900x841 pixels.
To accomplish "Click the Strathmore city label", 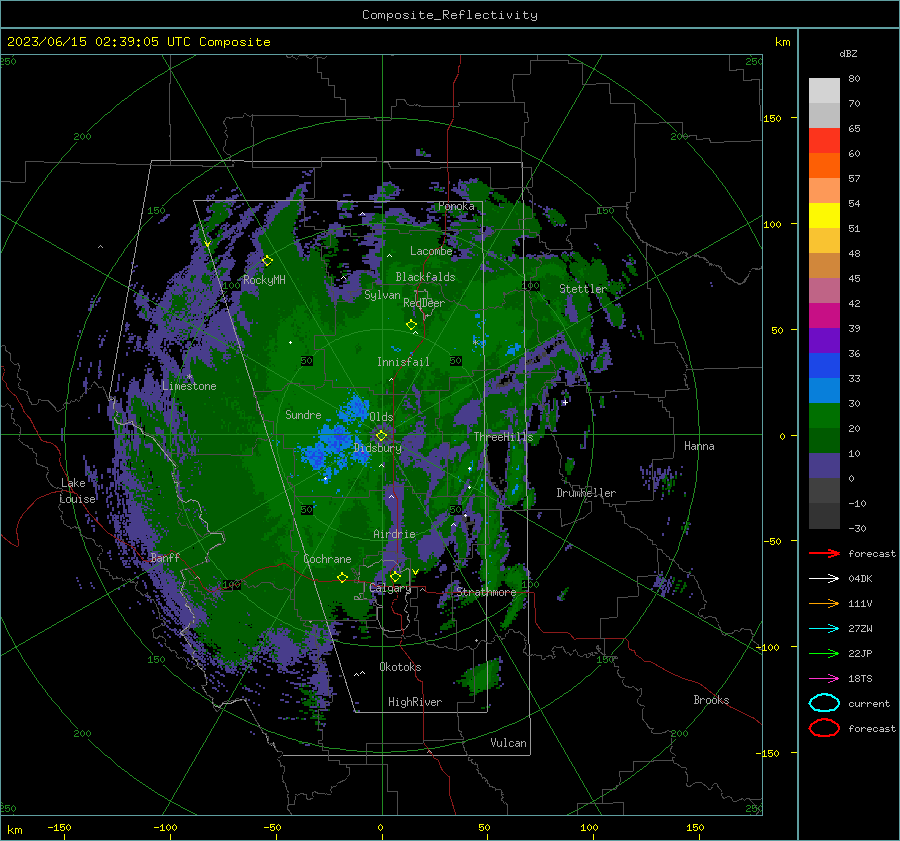I will 486,592.
